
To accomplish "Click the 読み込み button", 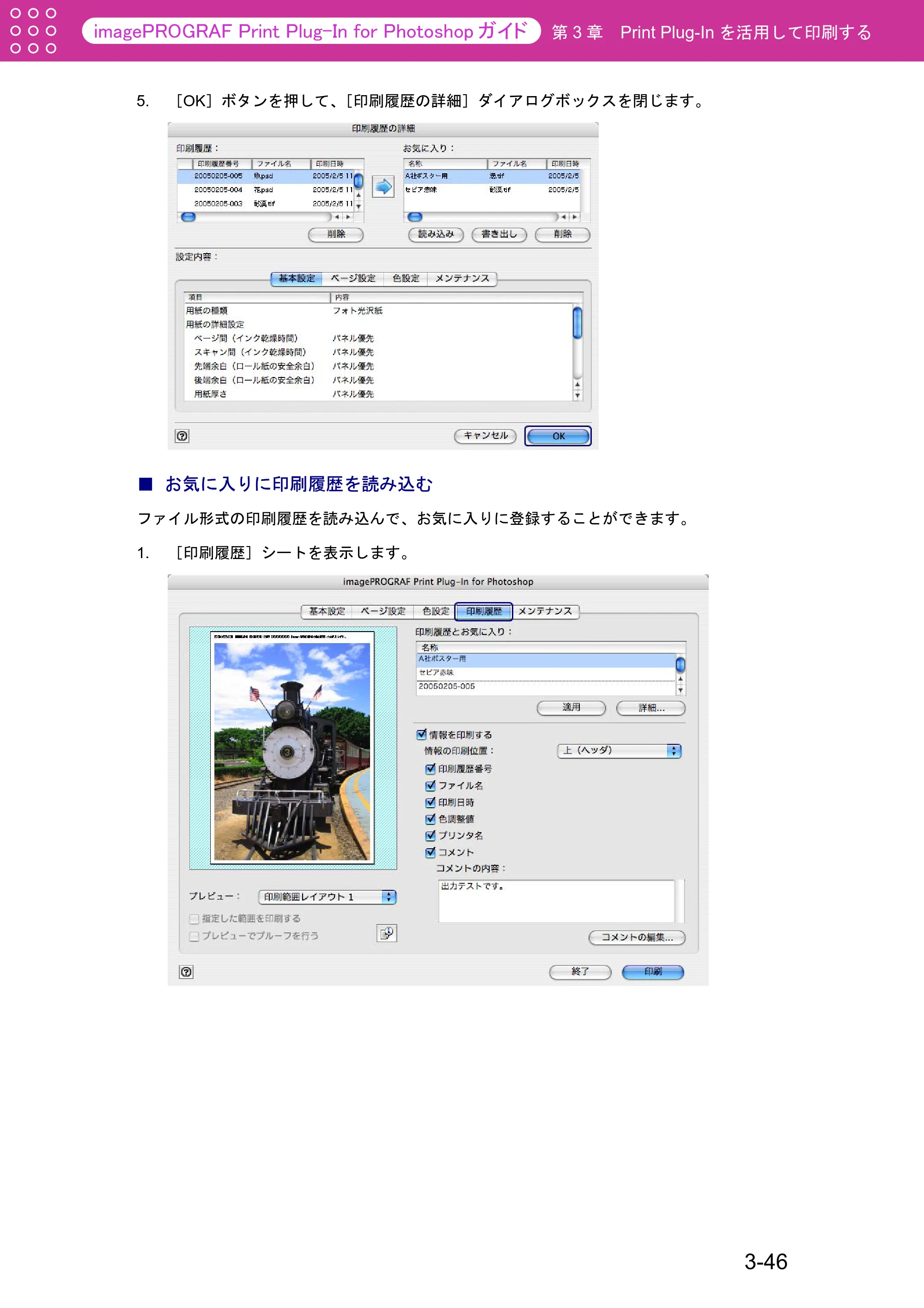I will pos(436,234).
